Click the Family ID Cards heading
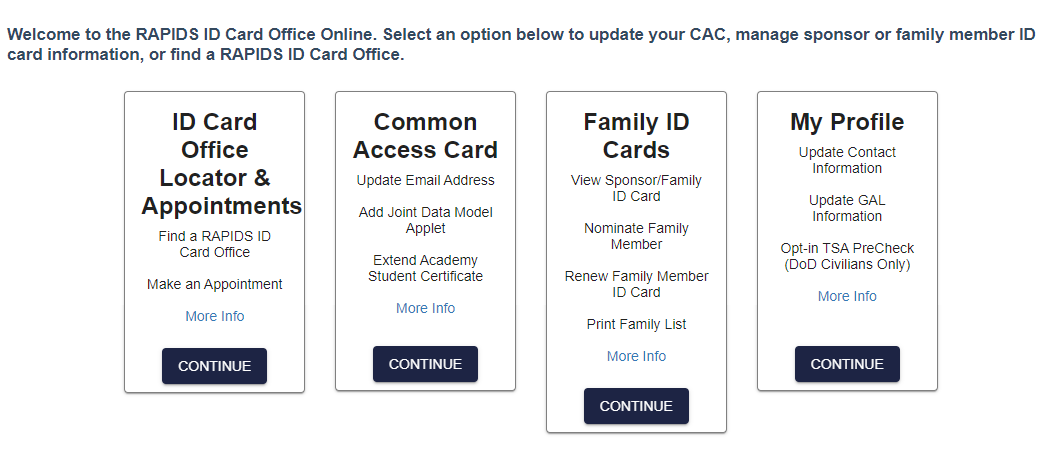Viewport: 1059px width, 453px height. 636,136
